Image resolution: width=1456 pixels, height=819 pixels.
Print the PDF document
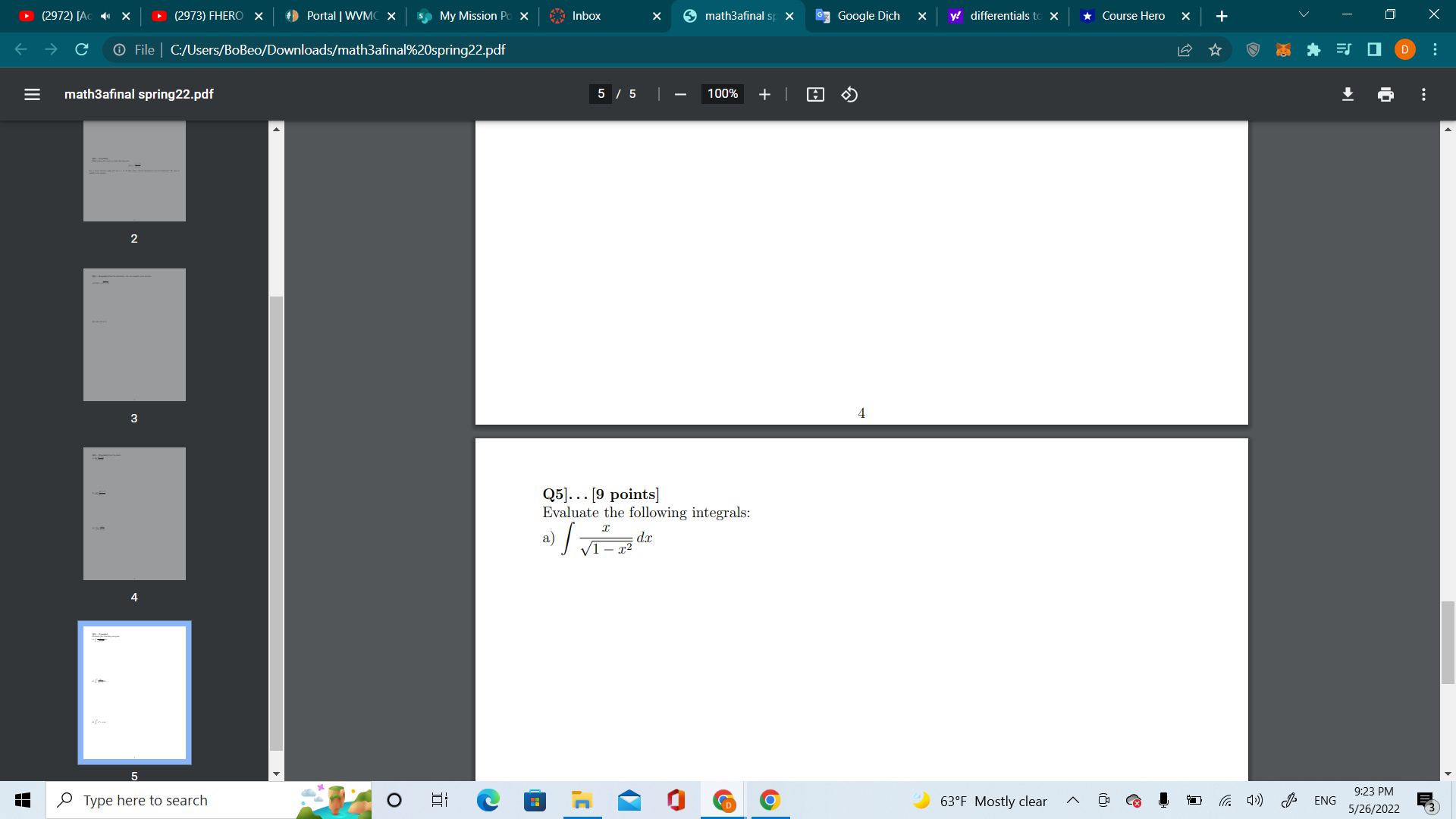click(x=1385, y=94)
